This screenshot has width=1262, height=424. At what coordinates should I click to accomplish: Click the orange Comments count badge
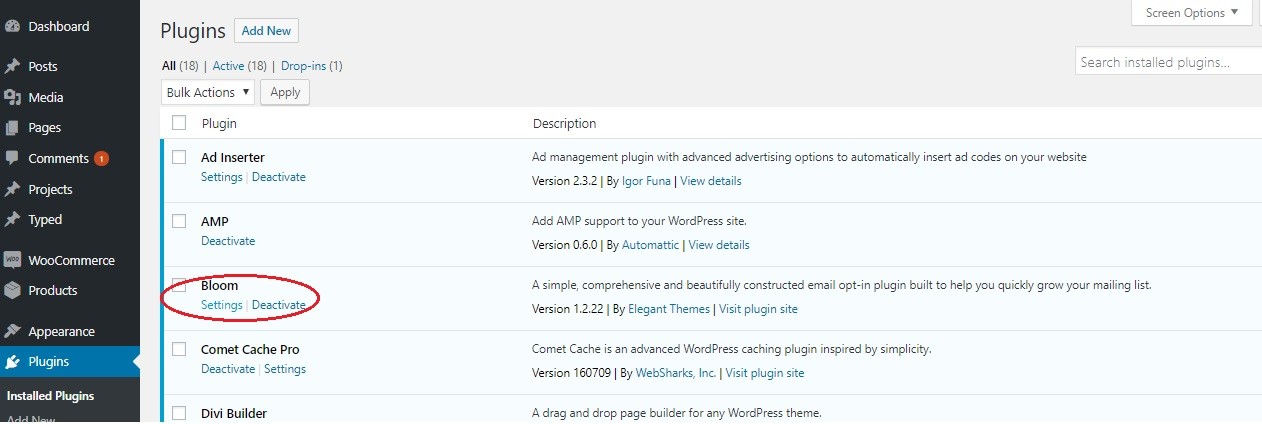coord(101,158)
